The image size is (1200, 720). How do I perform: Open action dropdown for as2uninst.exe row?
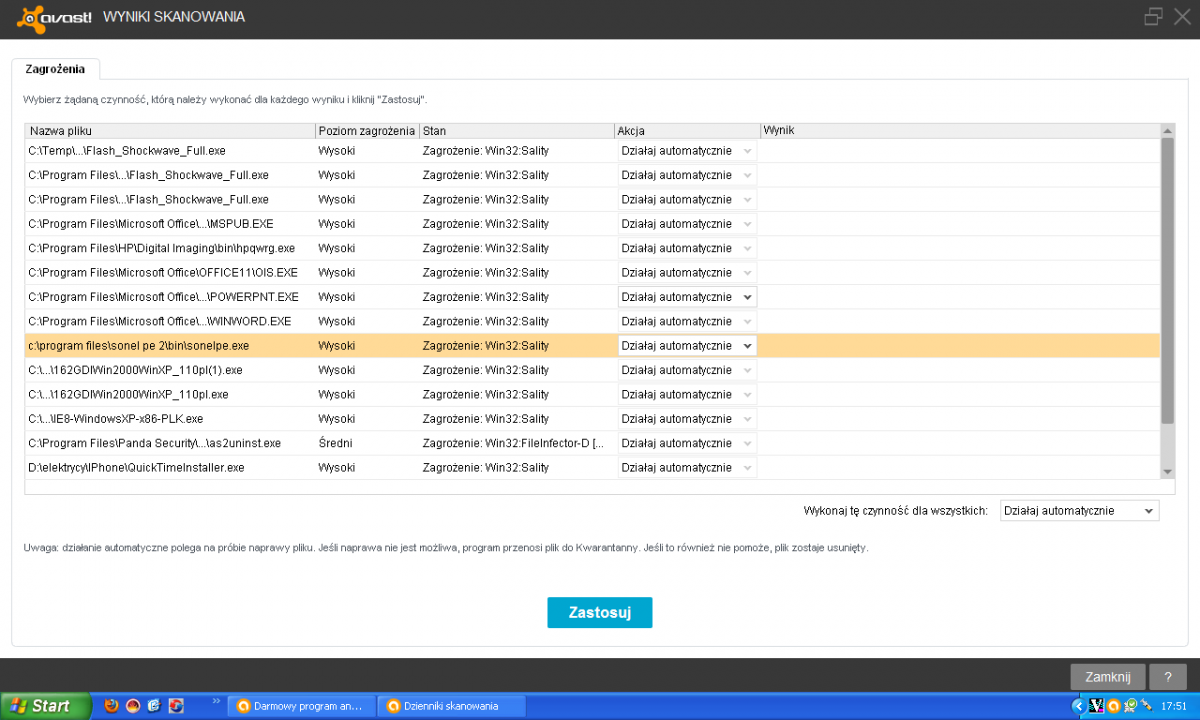click(x=687, y=443)
